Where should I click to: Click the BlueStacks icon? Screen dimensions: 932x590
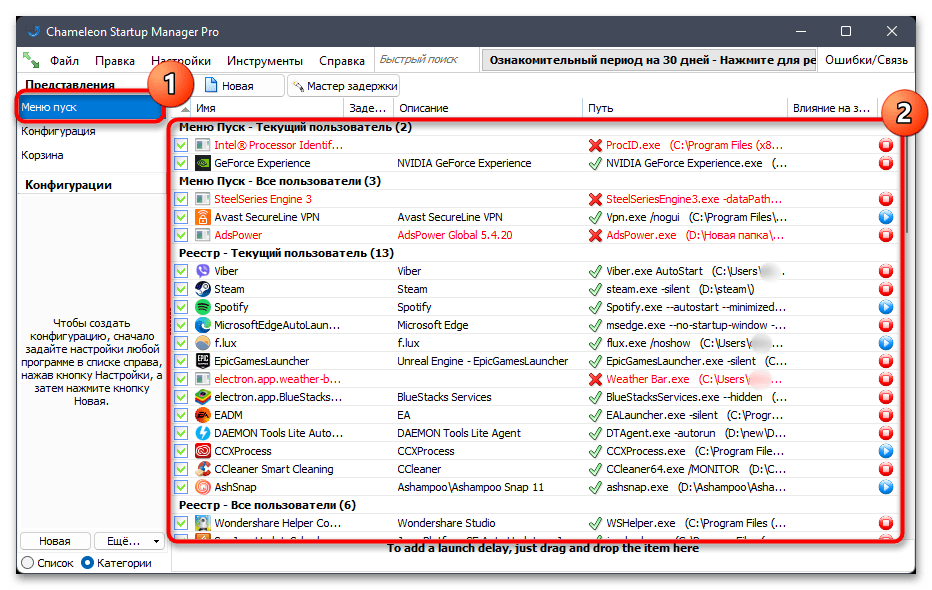coord(203,397)
